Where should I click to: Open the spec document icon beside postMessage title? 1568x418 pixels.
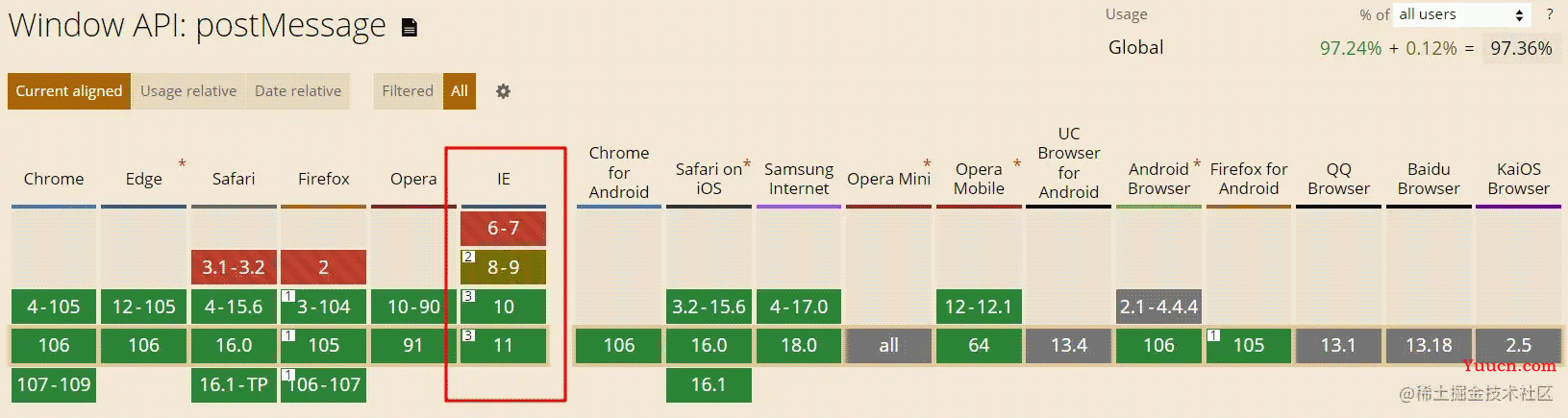pyautogui.click(x=409, y=28)
